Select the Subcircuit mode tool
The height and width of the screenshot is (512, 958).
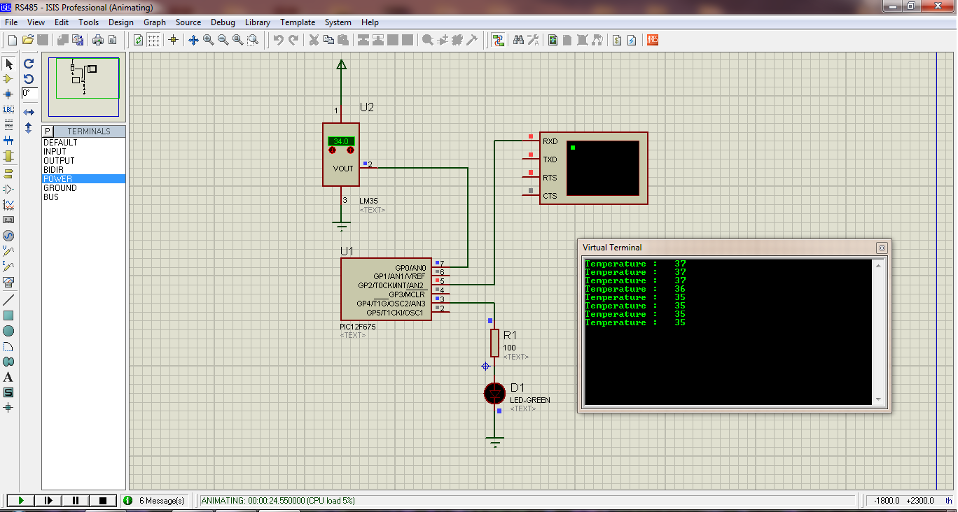9,156
